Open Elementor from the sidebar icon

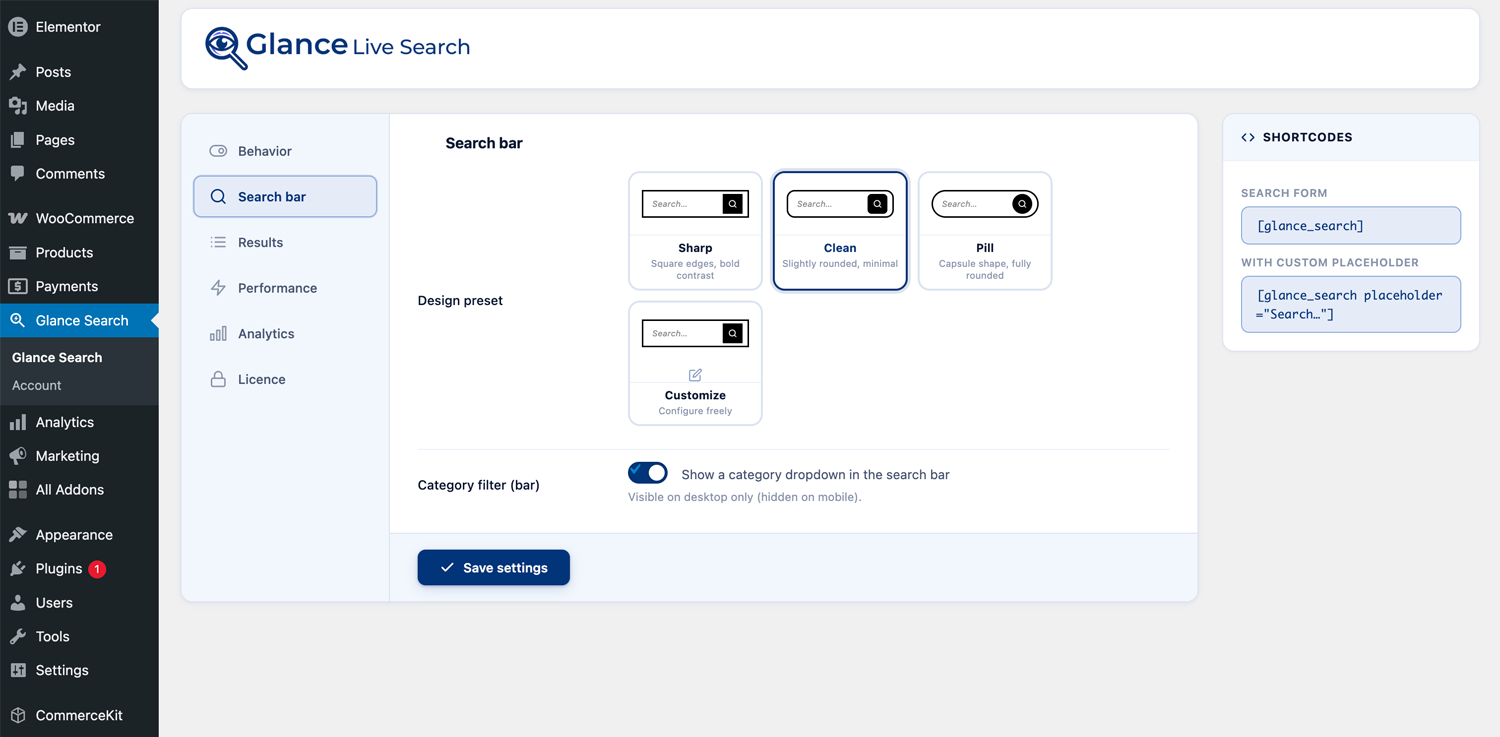[x=17, y=26]
